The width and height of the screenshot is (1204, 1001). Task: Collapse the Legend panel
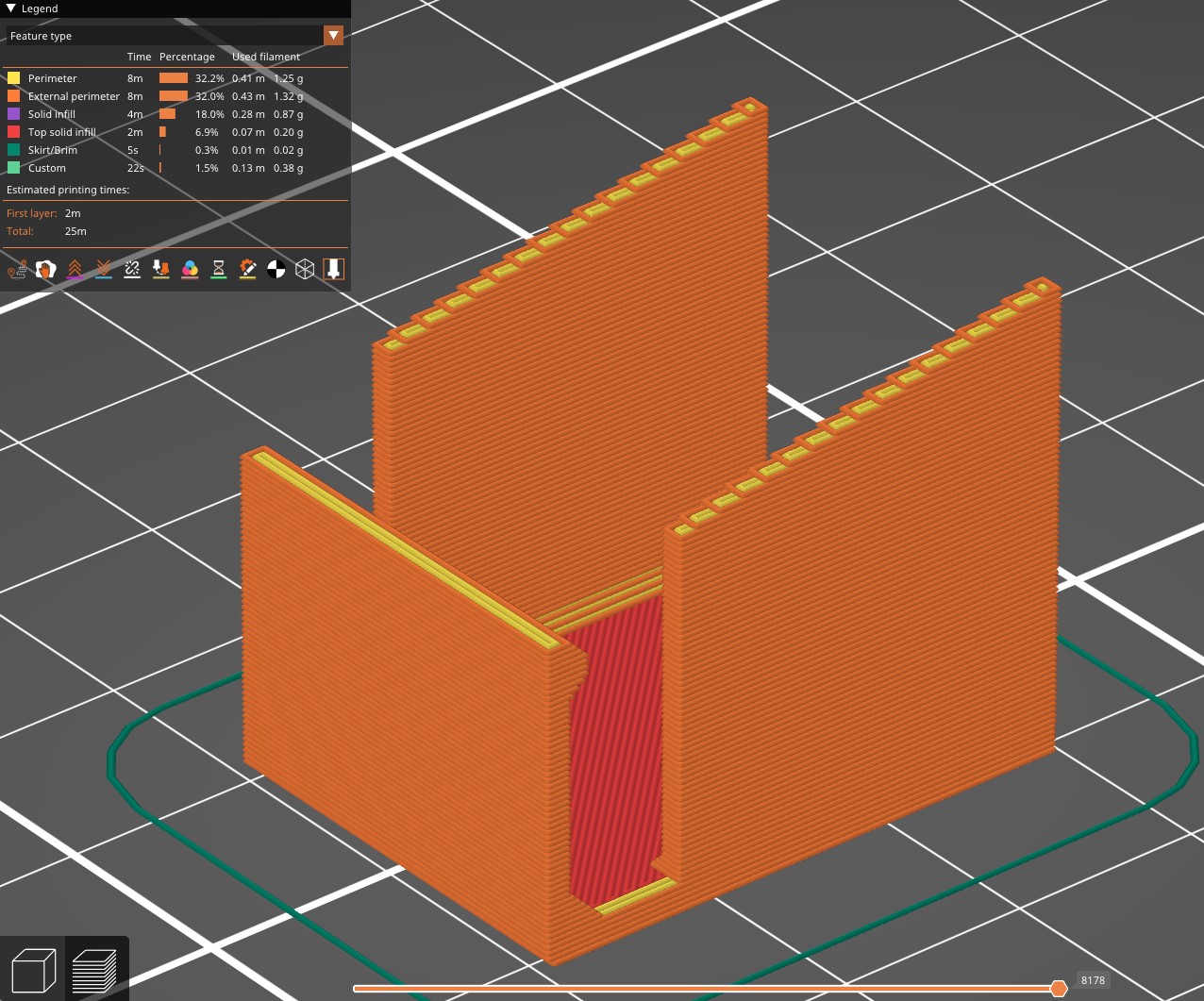(10, 8)
